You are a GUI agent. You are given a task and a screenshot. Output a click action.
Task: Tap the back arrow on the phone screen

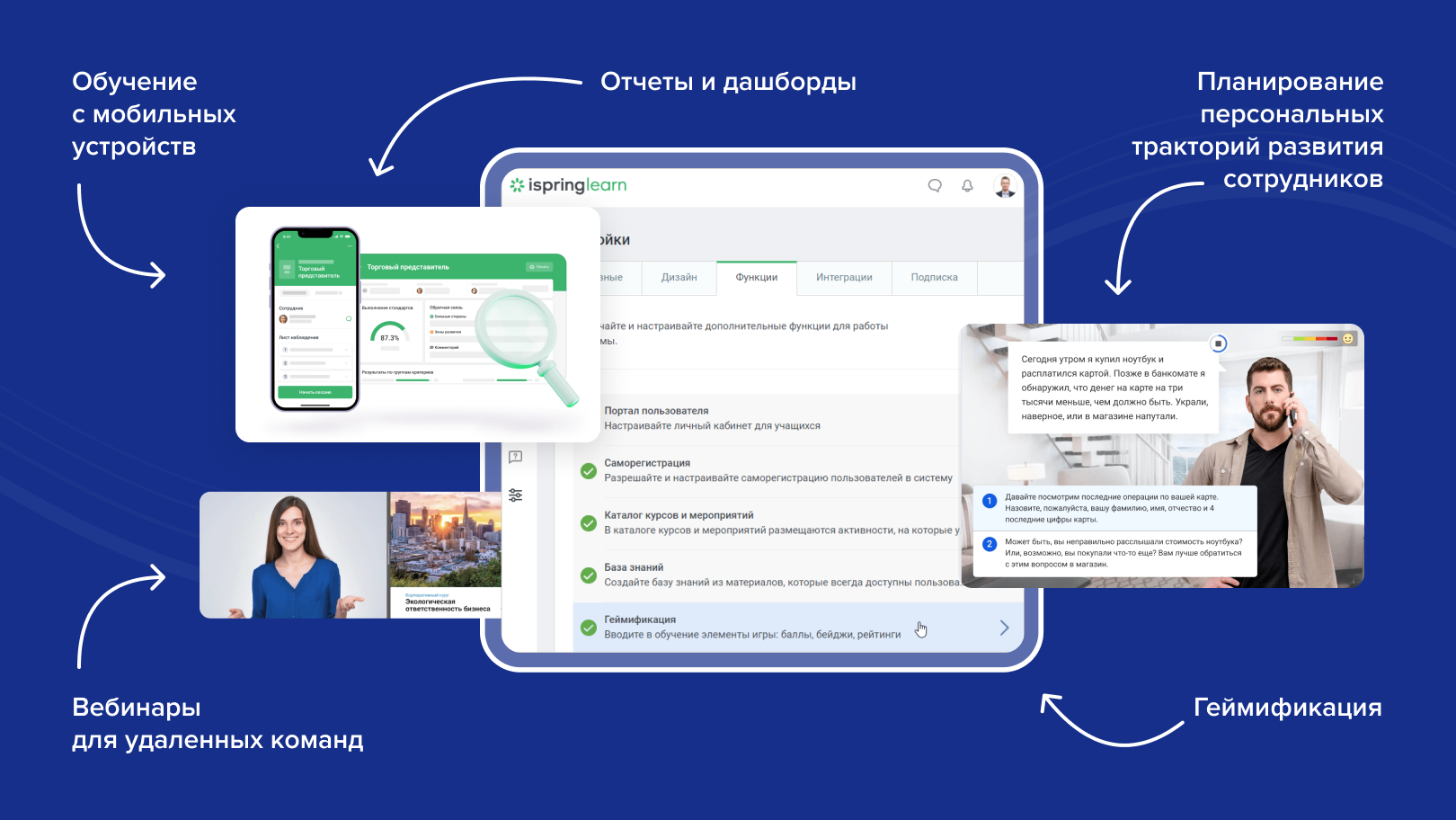pyautogui.click(x=279, y=246)
